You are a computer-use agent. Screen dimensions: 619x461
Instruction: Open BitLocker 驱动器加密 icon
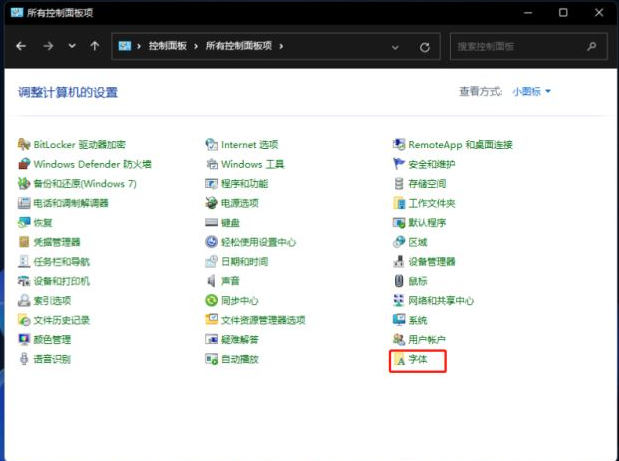coord(79,145)
